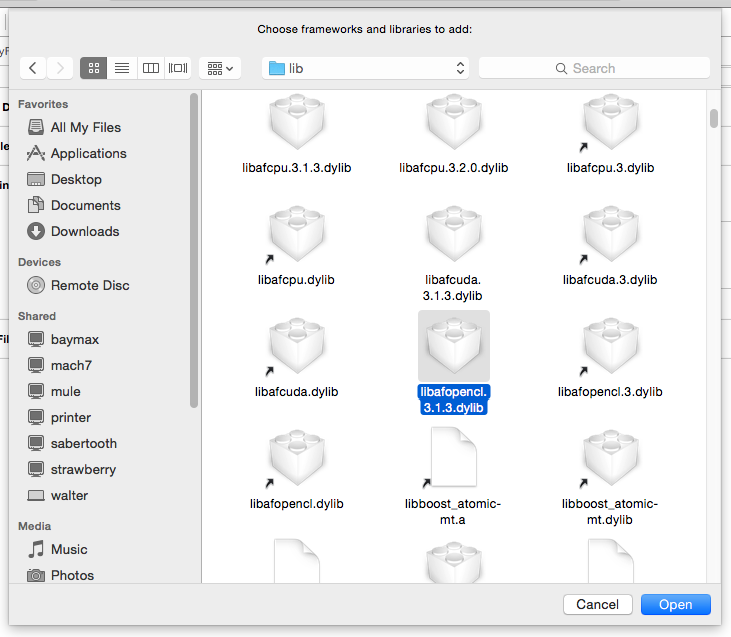Click the file list vertical scrollbar
The height and width of the screenshot is (637, 731).
(x=714, y=118)
